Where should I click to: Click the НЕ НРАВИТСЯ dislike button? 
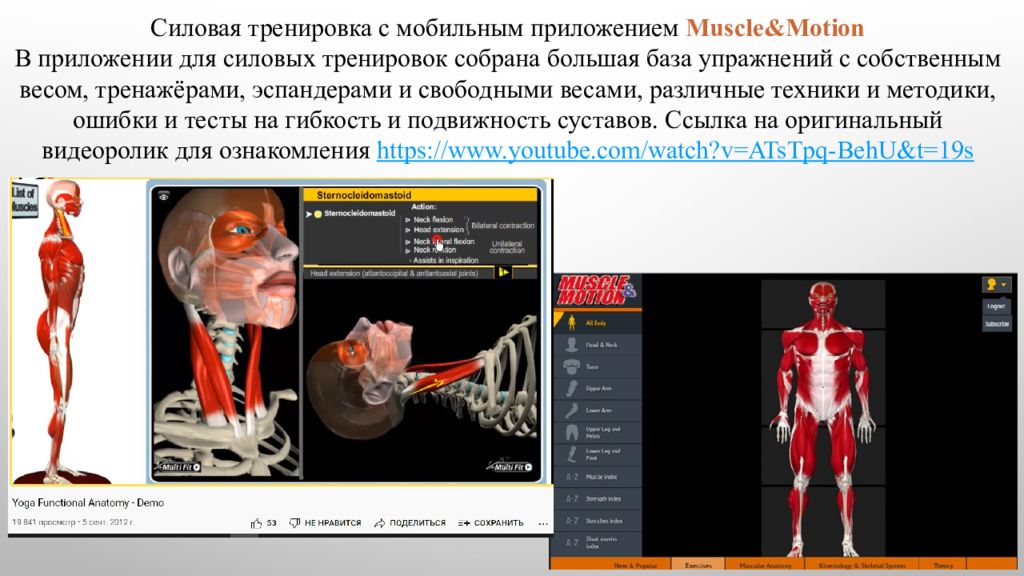click(x=325, y=523)
